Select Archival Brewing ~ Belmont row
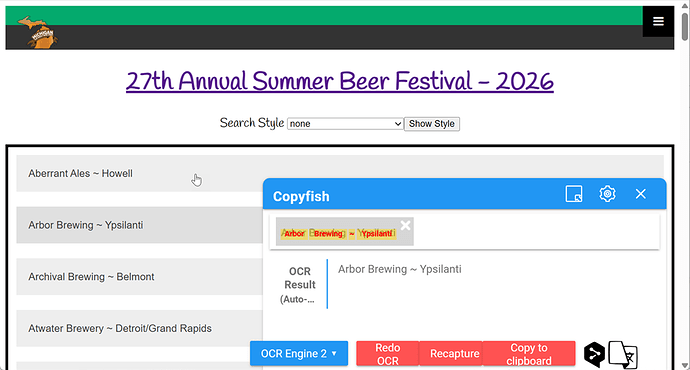690x370 pixels. tap(139, 276)
